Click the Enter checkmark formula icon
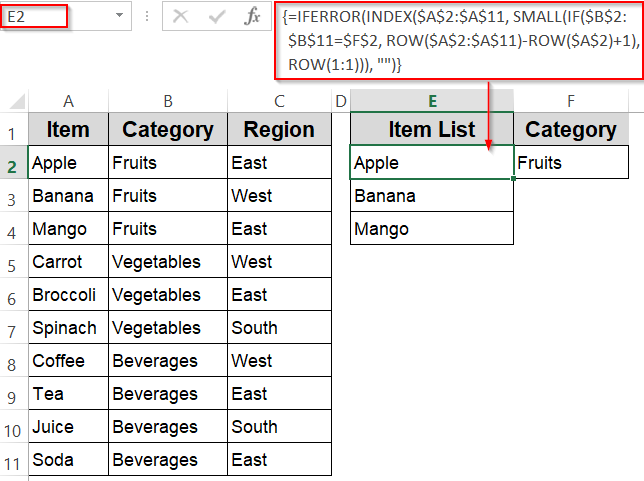Image resolution: width=644 pixels, height=481 pixels. point(216,16)
